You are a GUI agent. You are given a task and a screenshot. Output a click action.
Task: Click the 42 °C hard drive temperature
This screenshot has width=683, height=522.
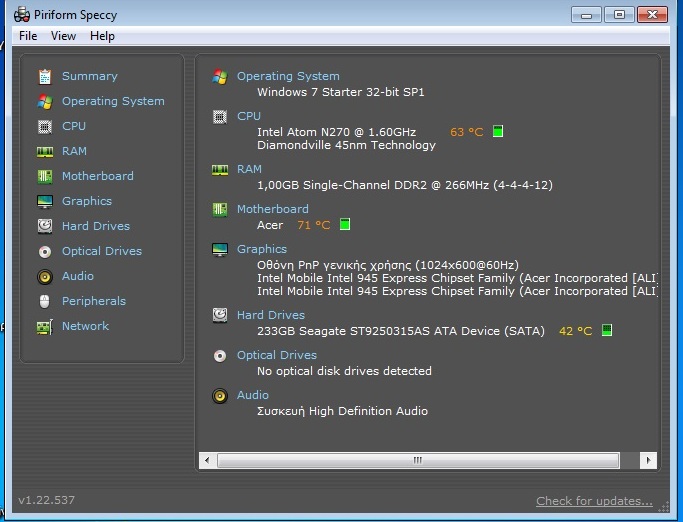pos(575,331)
